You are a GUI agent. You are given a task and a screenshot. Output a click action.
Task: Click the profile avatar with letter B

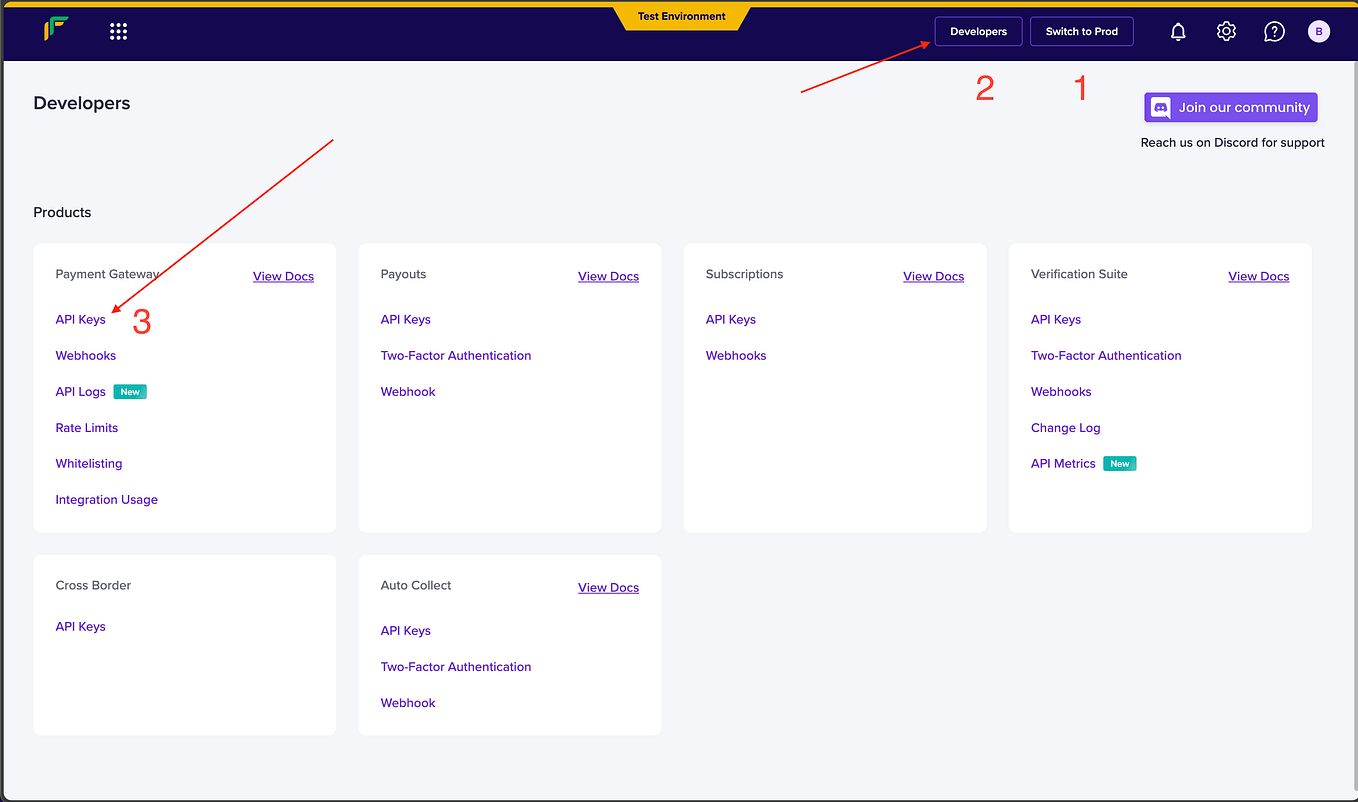(1319, 31)
